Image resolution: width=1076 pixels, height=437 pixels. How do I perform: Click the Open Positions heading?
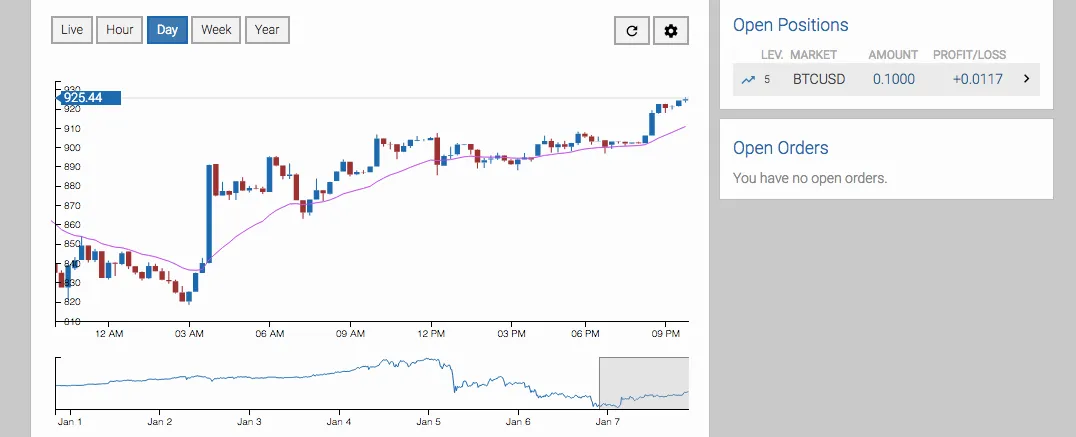click(791, 25)
